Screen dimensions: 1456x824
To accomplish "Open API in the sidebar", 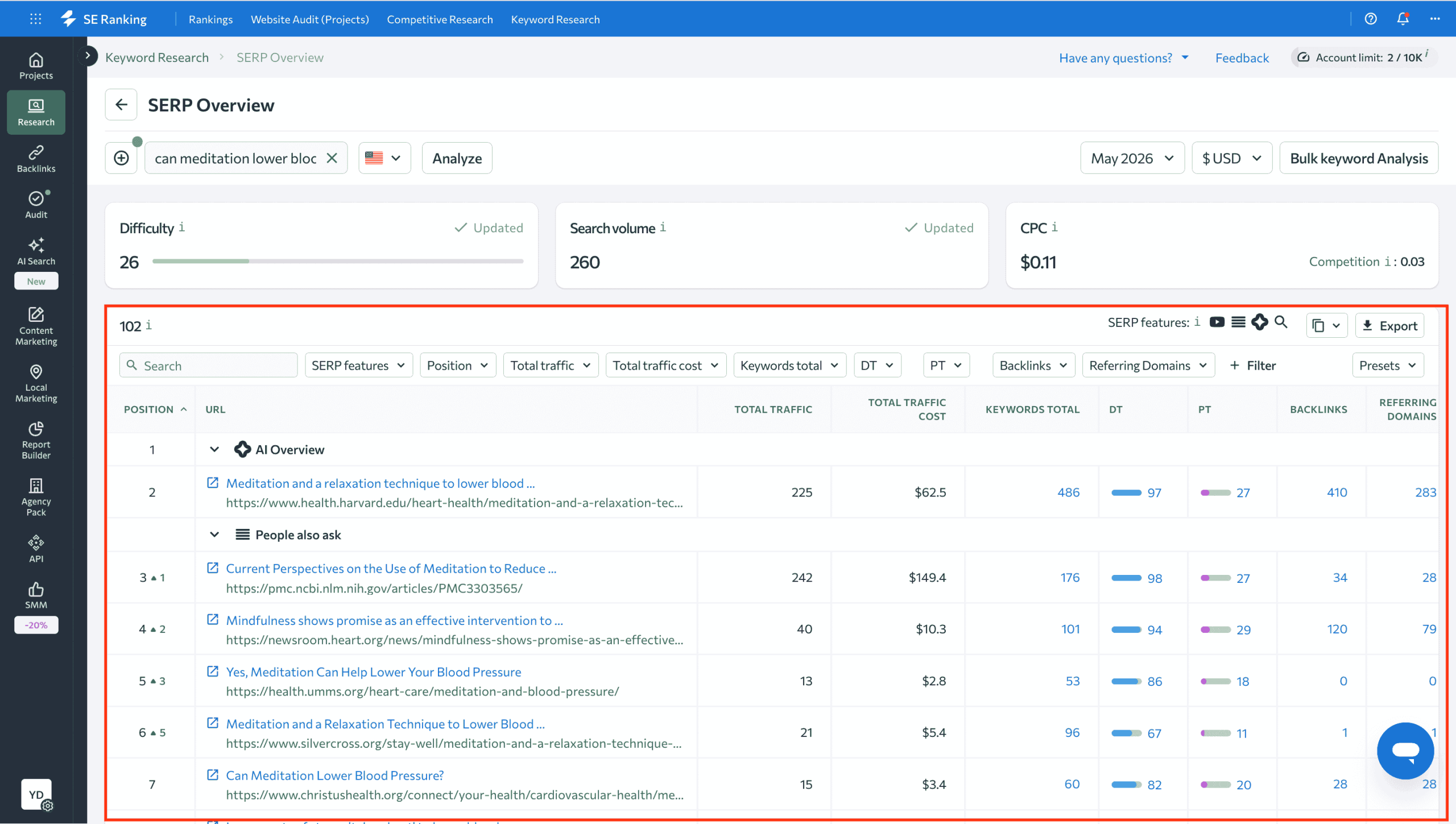I will click(x=36, y=549).
